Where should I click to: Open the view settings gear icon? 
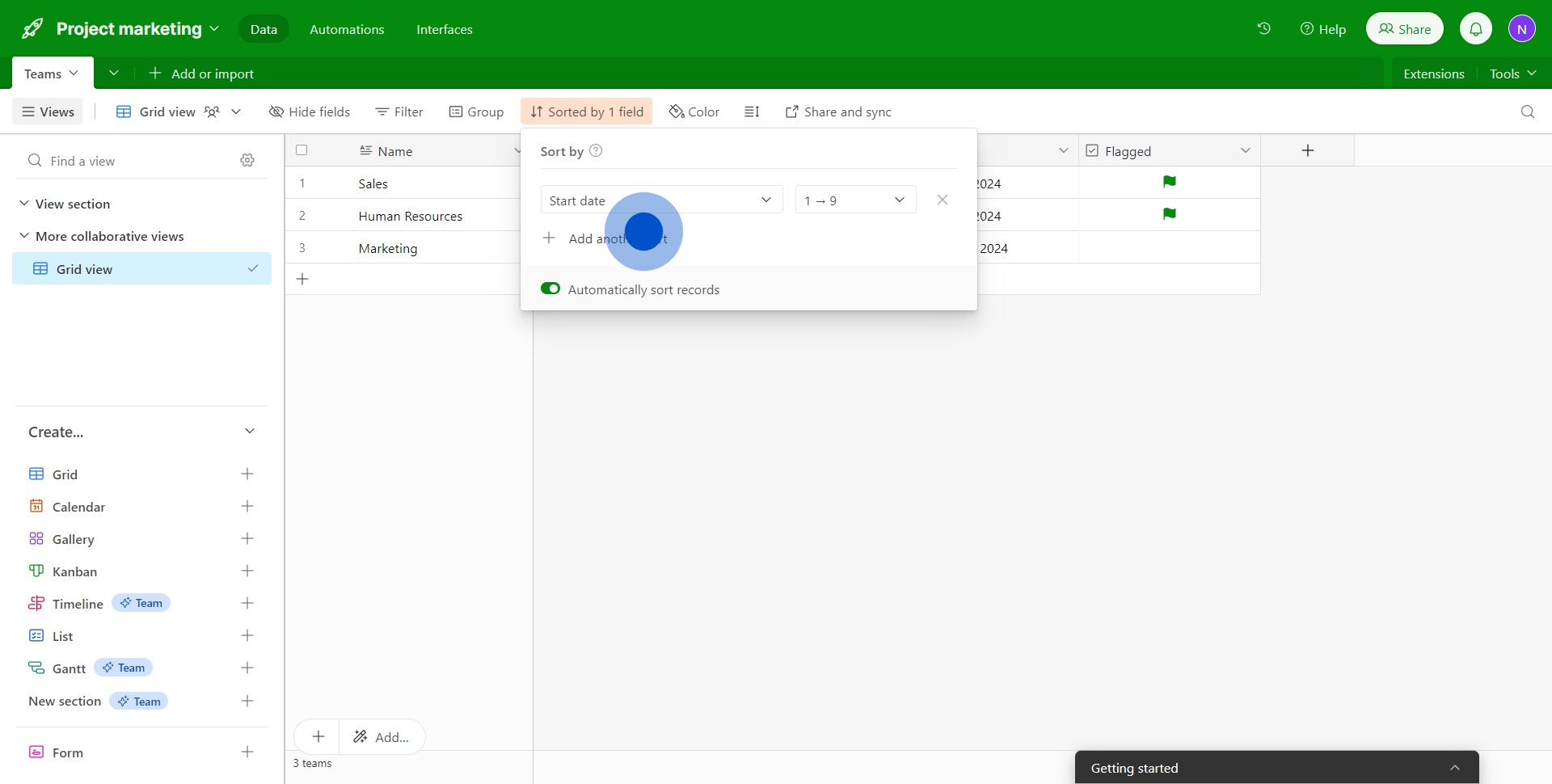pyautogui.click(x=247, y=161)
